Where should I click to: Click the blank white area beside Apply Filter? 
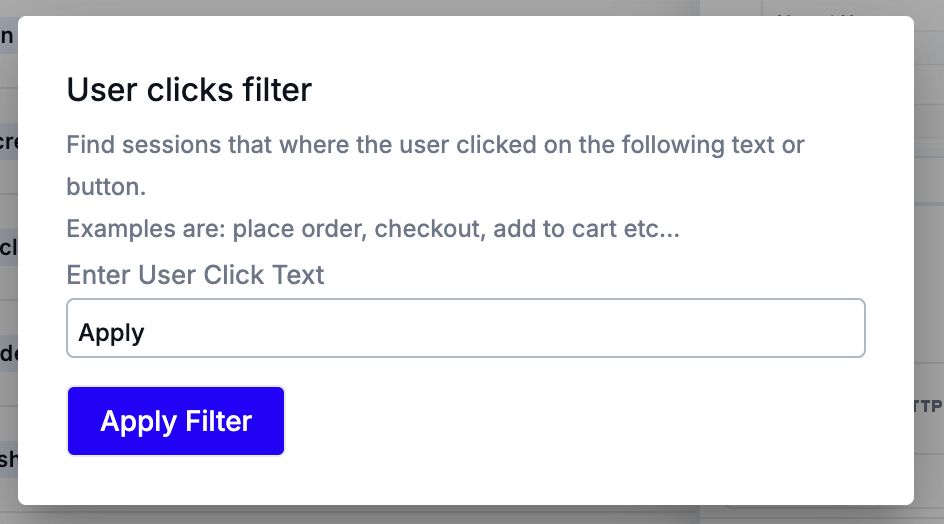572,422
